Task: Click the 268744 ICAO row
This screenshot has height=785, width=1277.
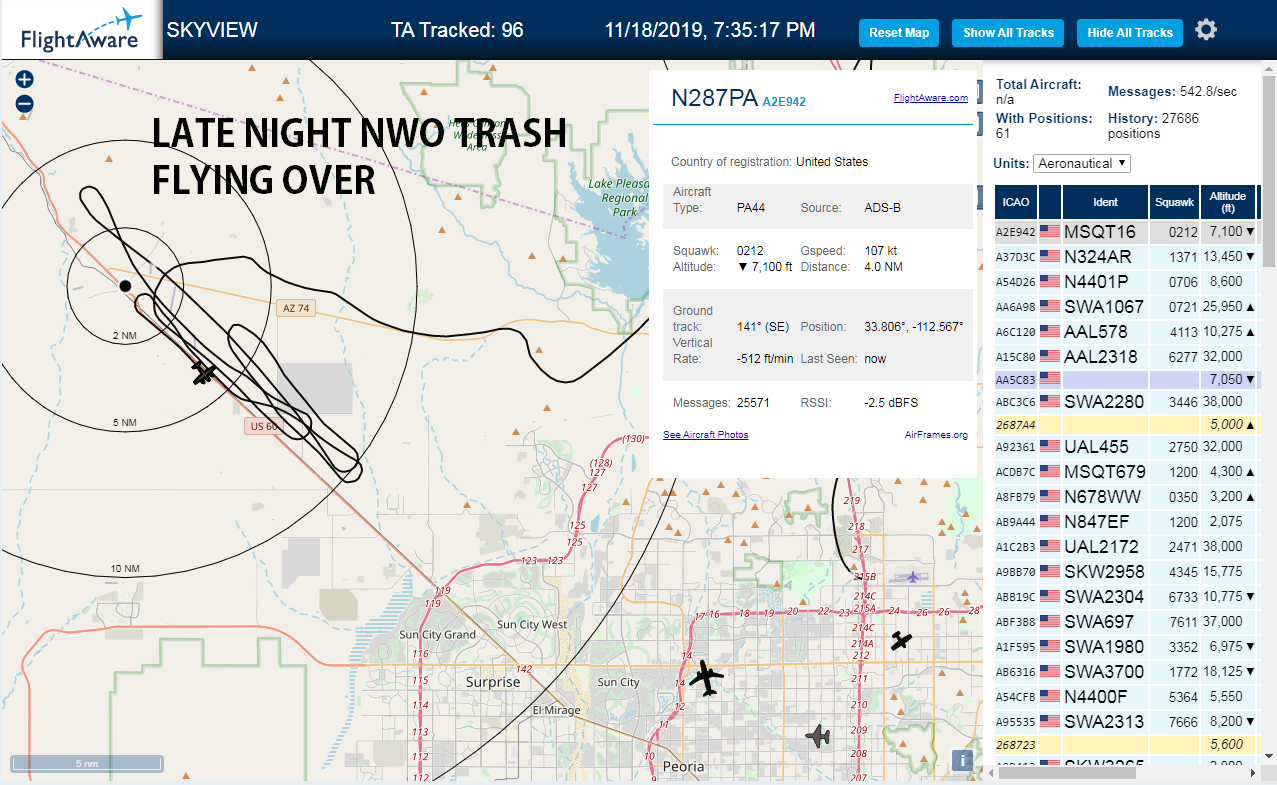Action: click(1126, 424)
